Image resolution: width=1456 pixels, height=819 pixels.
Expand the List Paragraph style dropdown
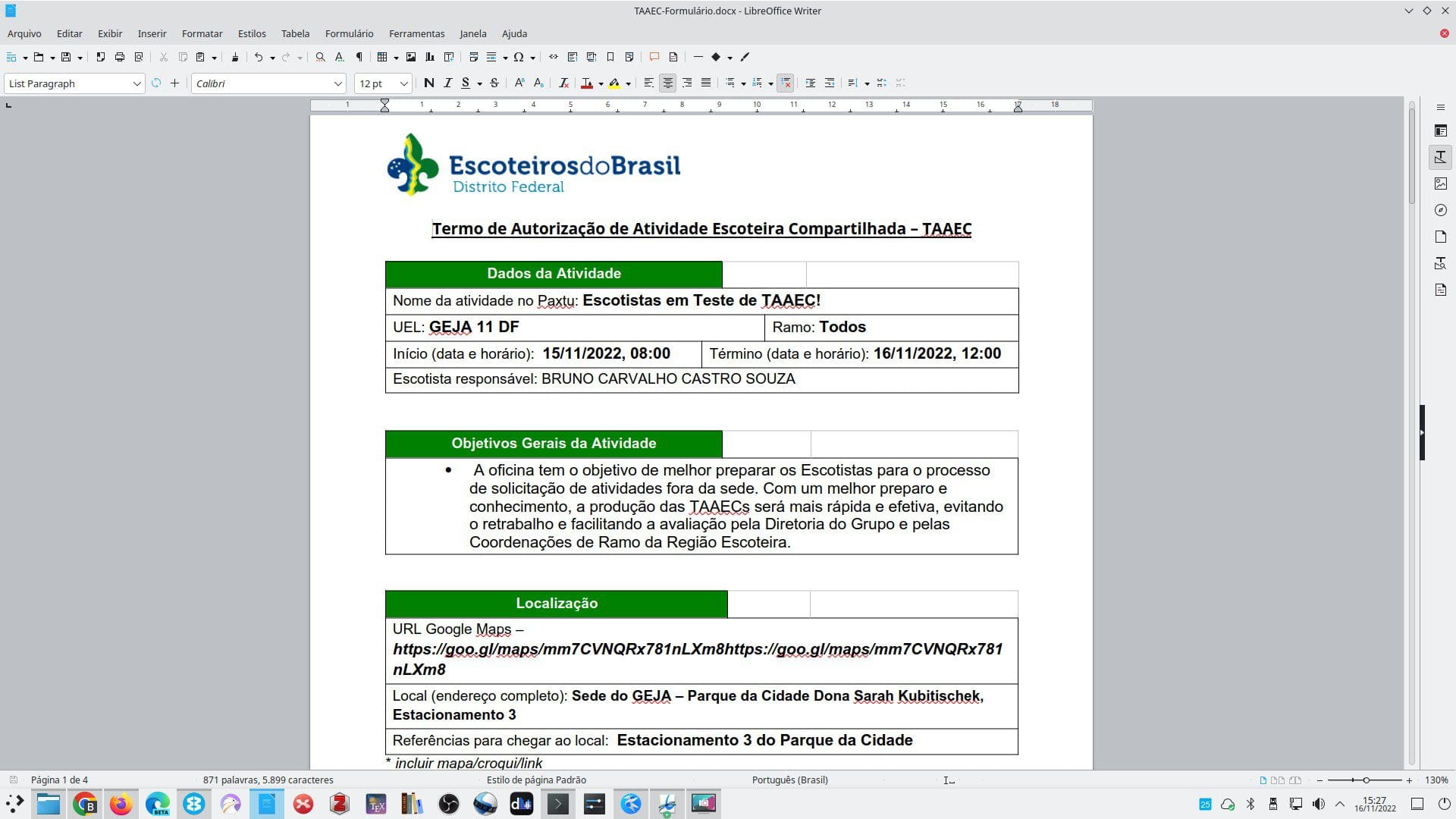tap(136, 83)
